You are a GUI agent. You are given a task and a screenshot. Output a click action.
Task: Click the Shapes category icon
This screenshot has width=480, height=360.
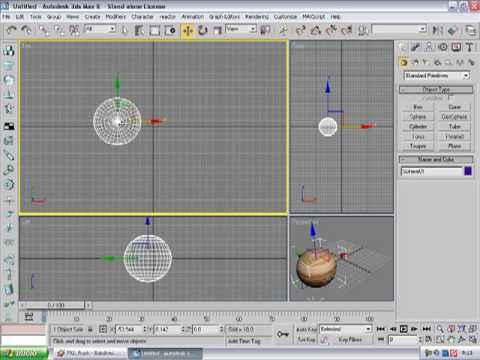pyautogui.click(x=415, y=62)
